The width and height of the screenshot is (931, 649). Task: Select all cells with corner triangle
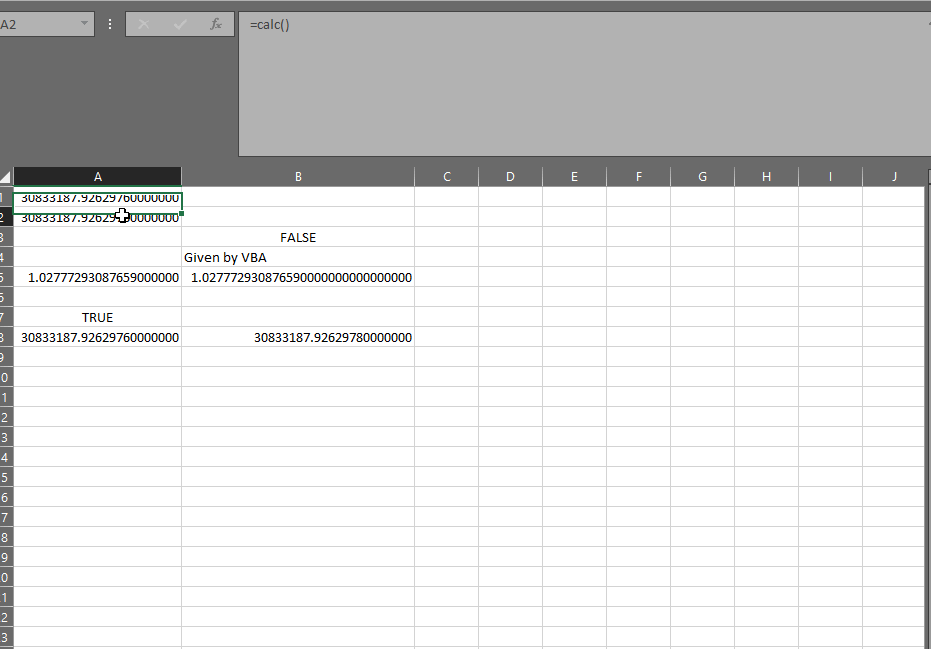(x=6, y=176)
